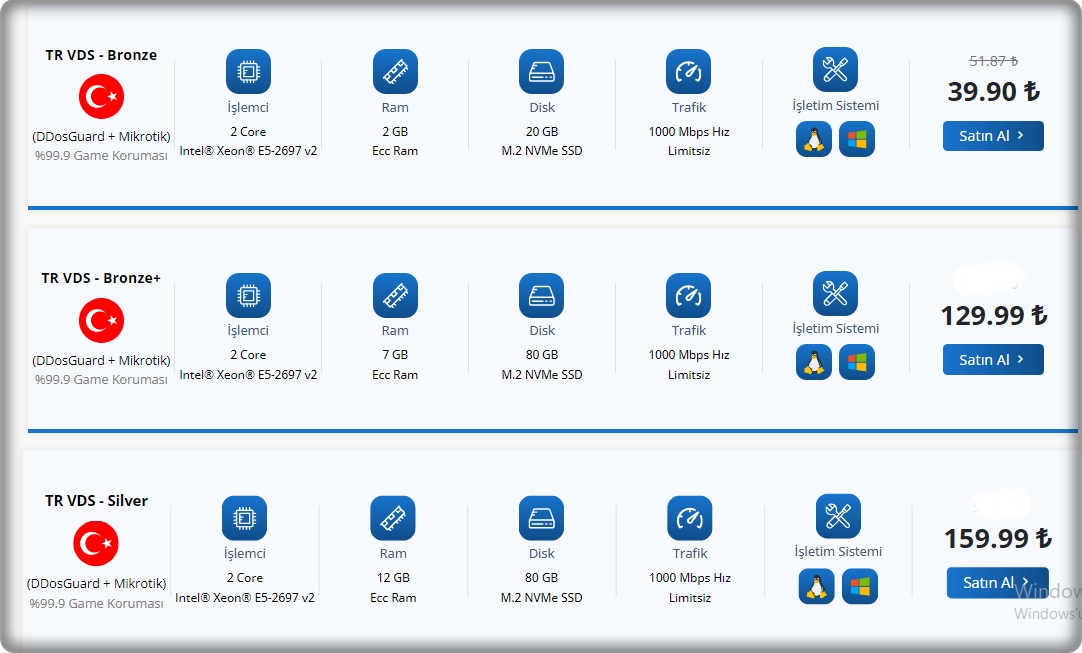Click the Disk icon in Silver row
The height and width of the screenshot is (653, 1082).
[541, 518]
